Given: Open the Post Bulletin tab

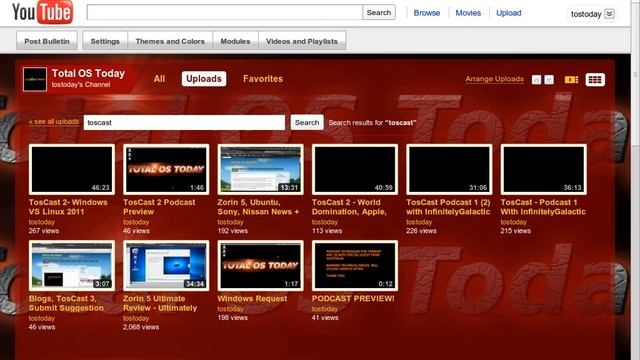Looking at the screenshot, I should click(x=47, y=41).
